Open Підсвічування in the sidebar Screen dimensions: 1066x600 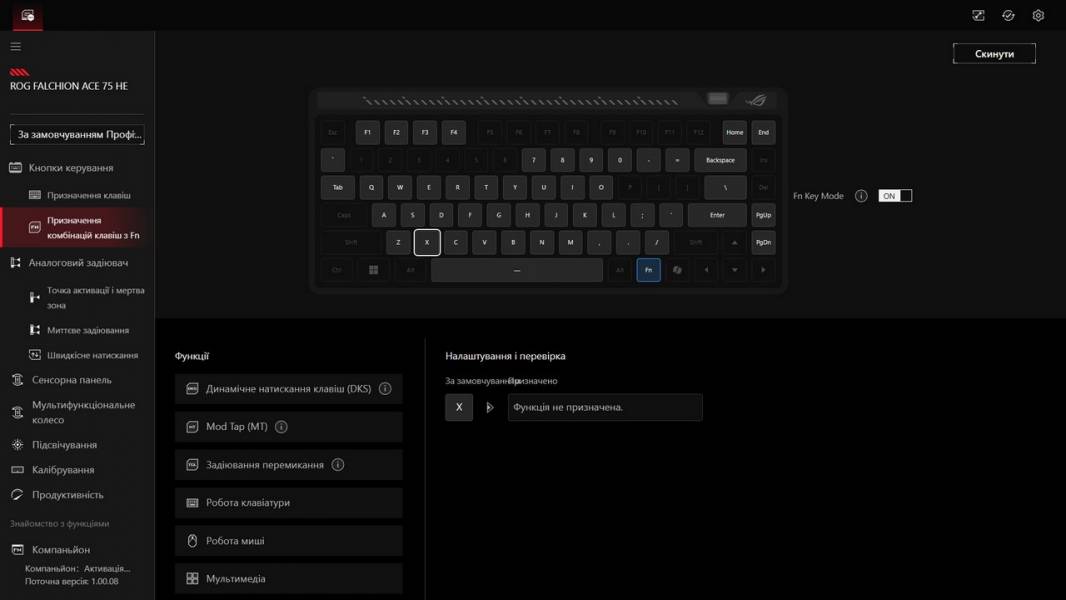64,445
